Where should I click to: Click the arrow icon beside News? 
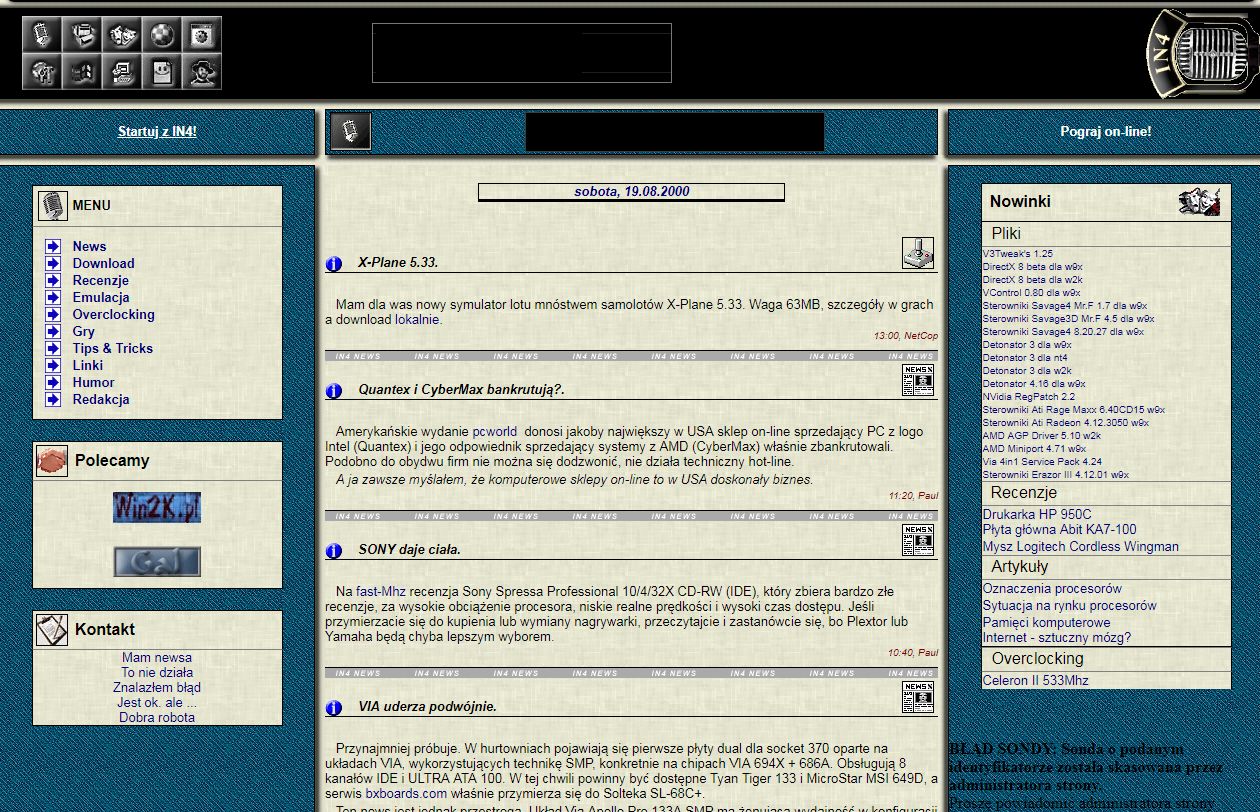[x=53, y=247]
